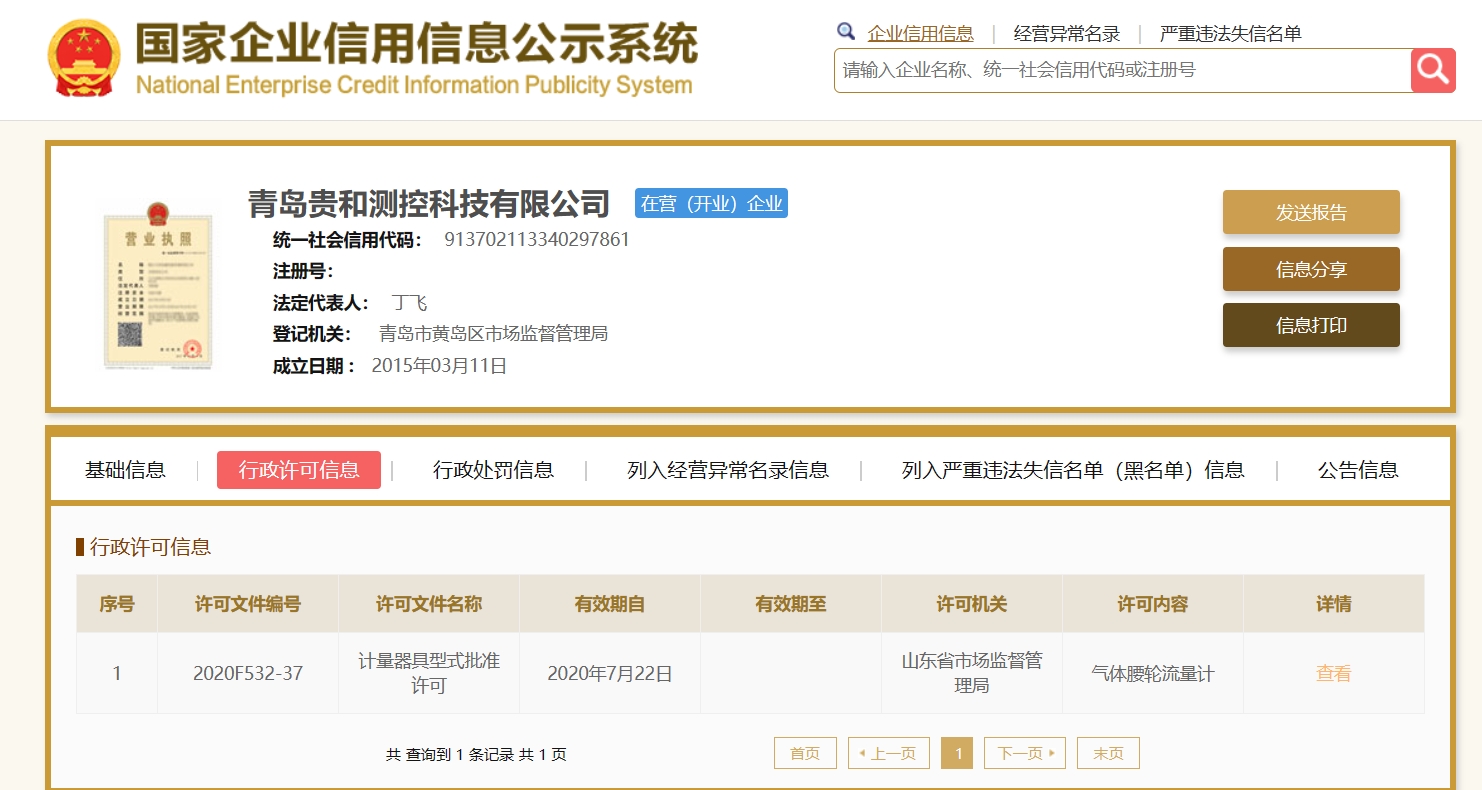Open the 列入严重违法失信名单（黑名单）信息 tab
The height and width of the screenshot is (790, 1482).
tap(1073, 470)
